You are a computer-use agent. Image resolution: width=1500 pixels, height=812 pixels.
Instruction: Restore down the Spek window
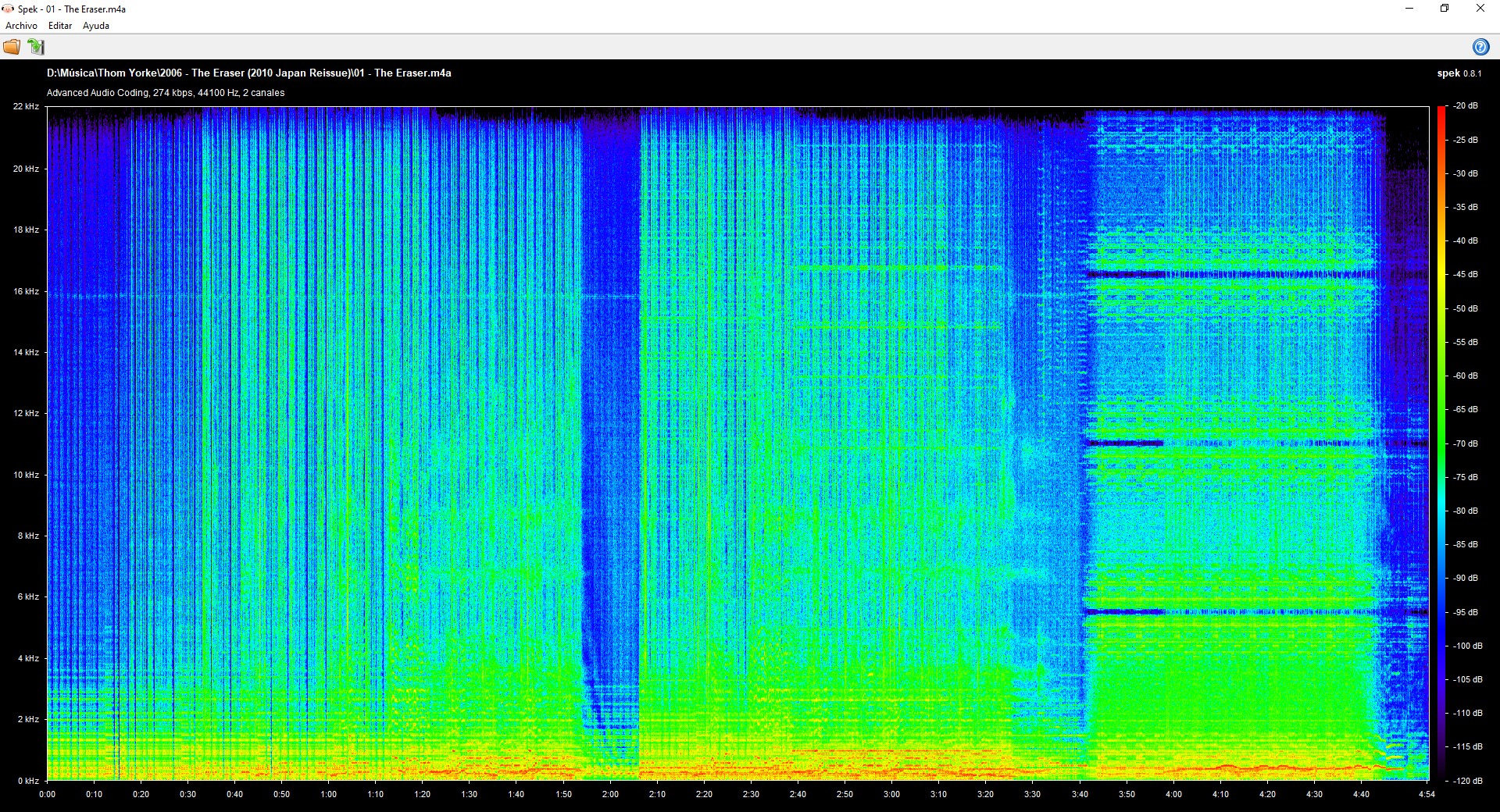[x=1445, y=9]
